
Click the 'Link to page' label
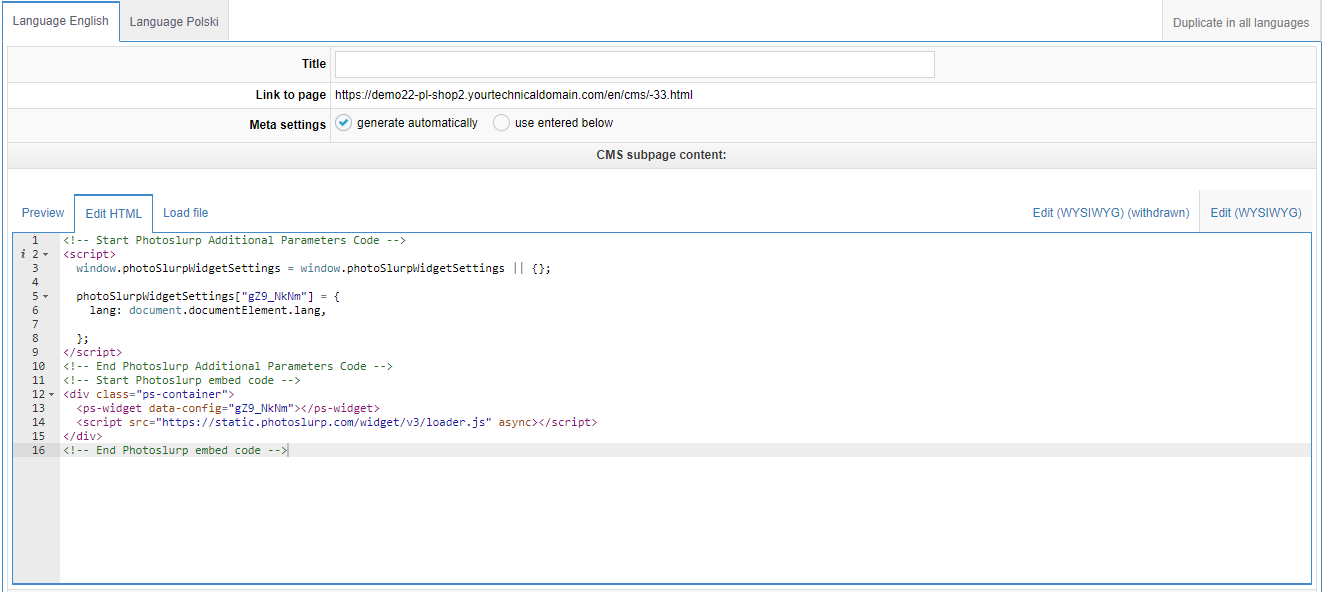[290, 95]
